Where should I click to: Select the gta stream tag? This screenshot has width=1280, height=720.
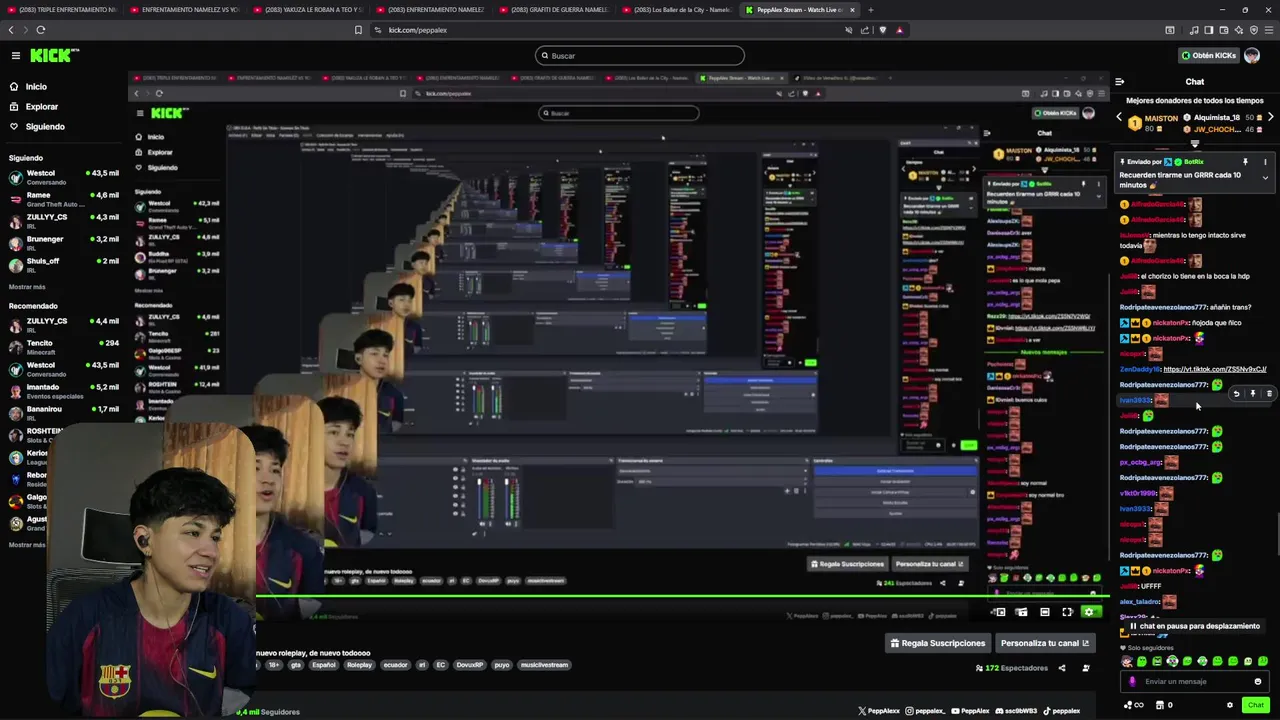coord(296,665)
